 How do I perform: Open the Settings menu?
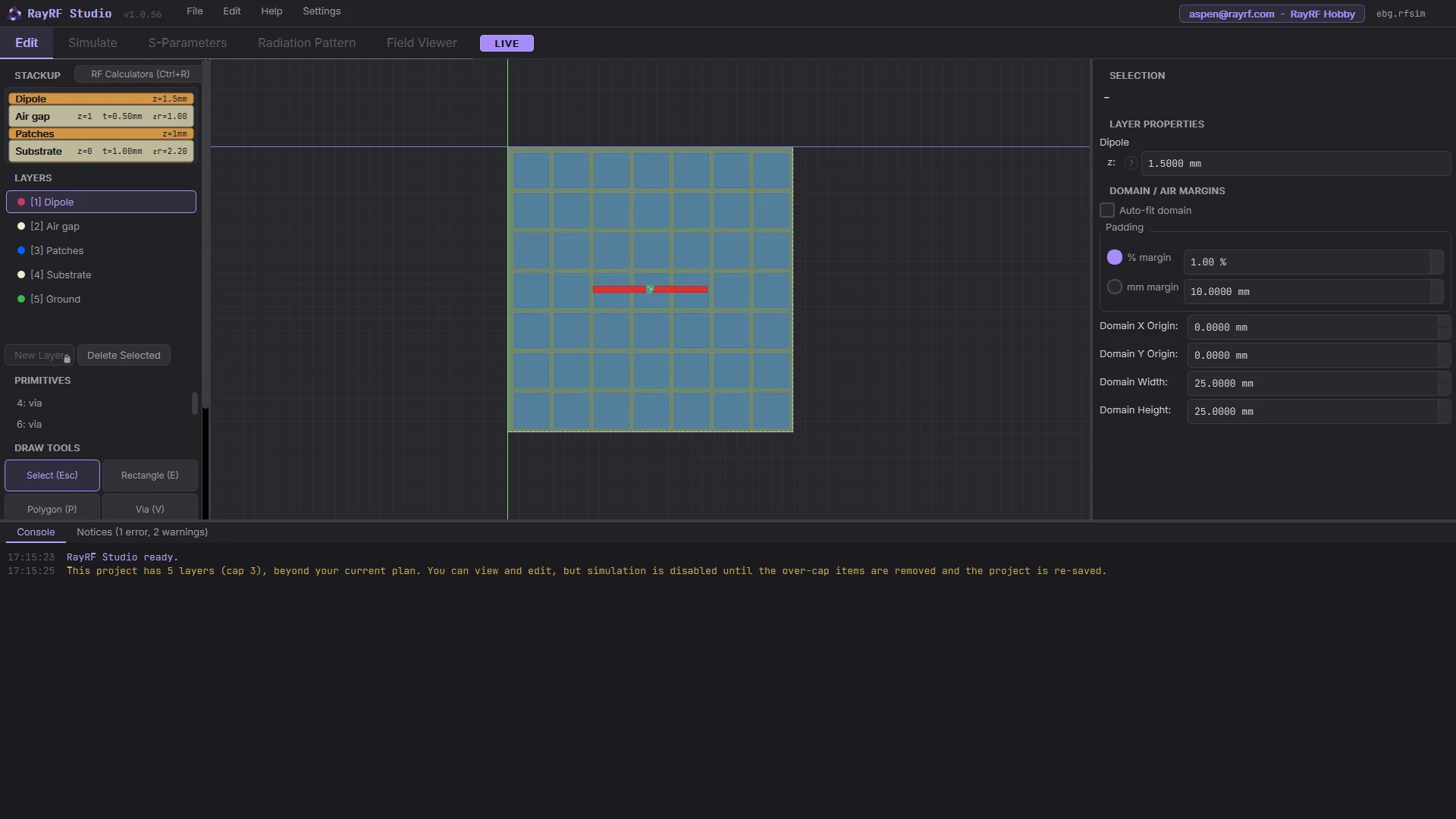tap(322, 11)
